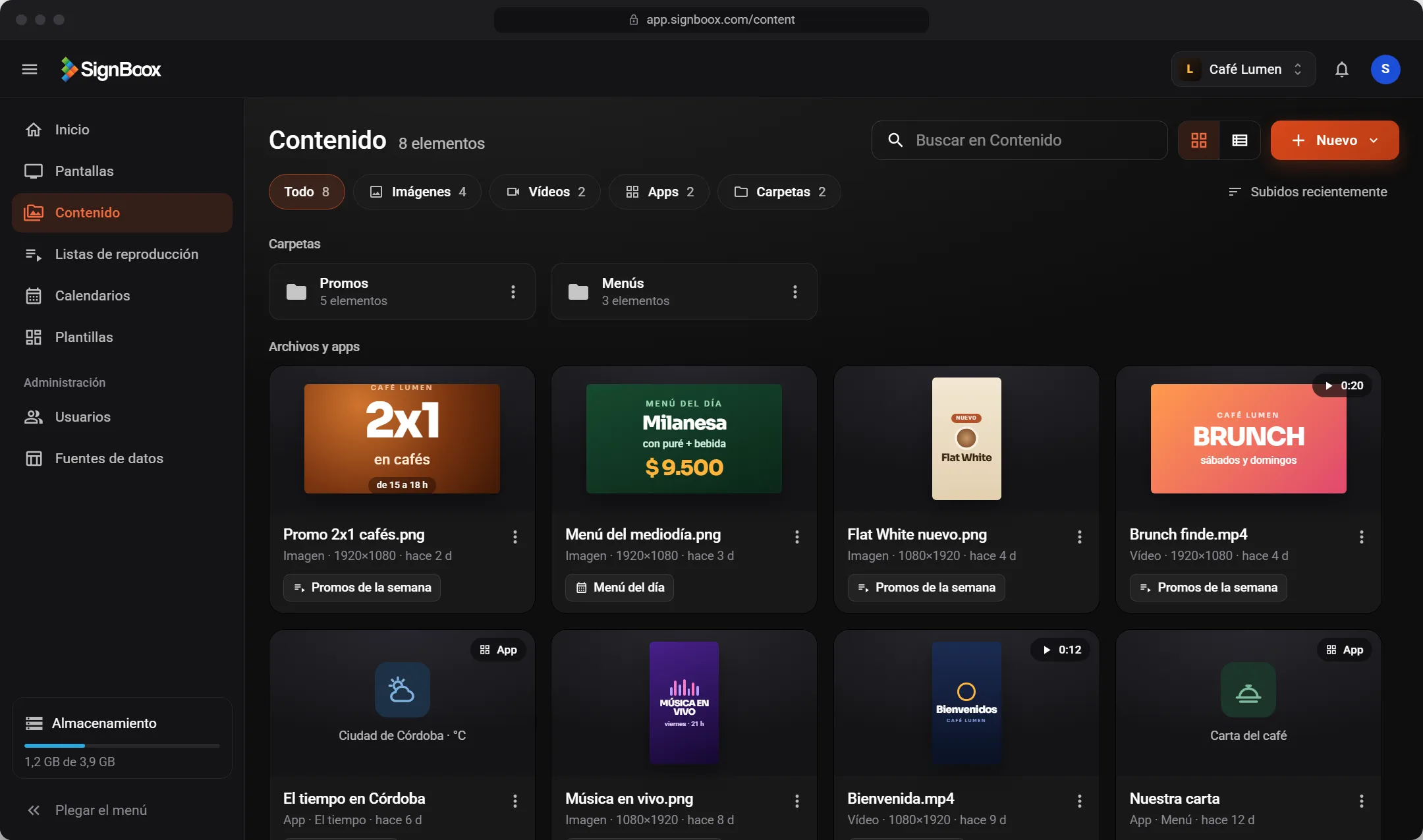The height and width of the screenshot is (840, 1423).
Task: Click the Almacenamiento storage usage bar
Action: tap(122, 746)
